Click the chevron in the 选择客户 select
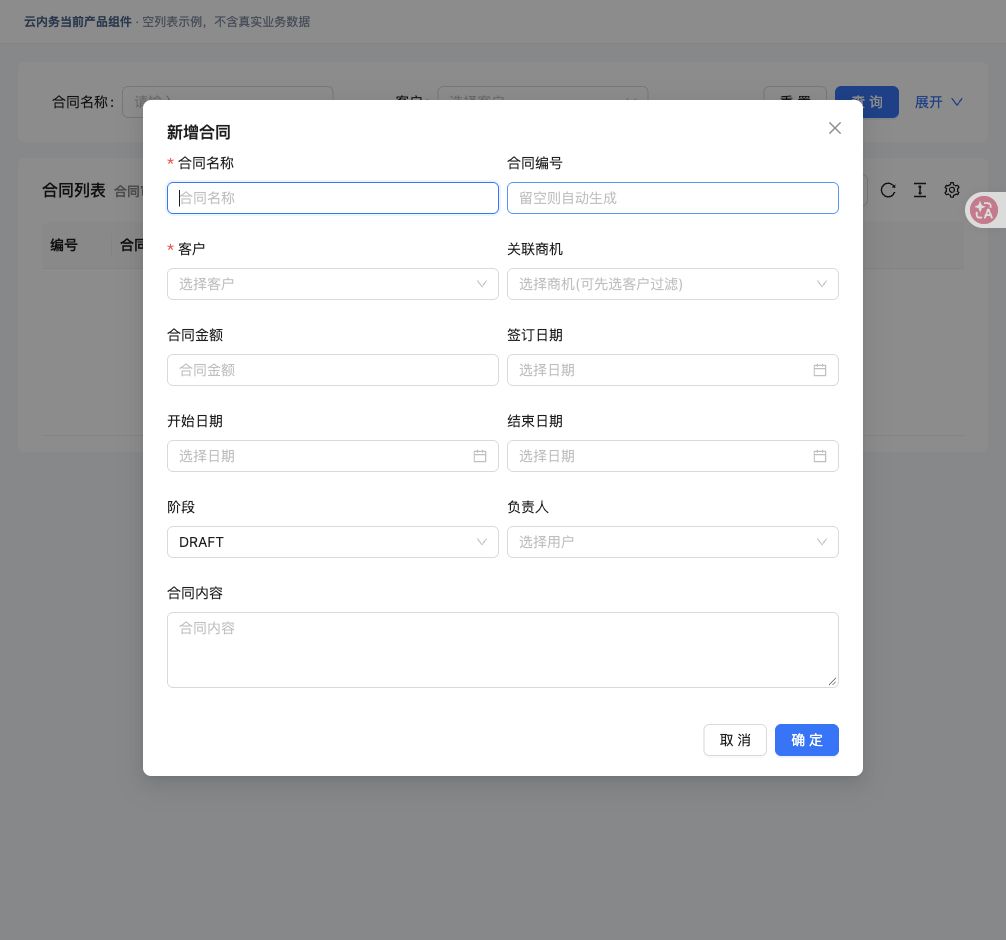Image resolution: width=1006 pixels, height=940 pixels. click(481, 284)
